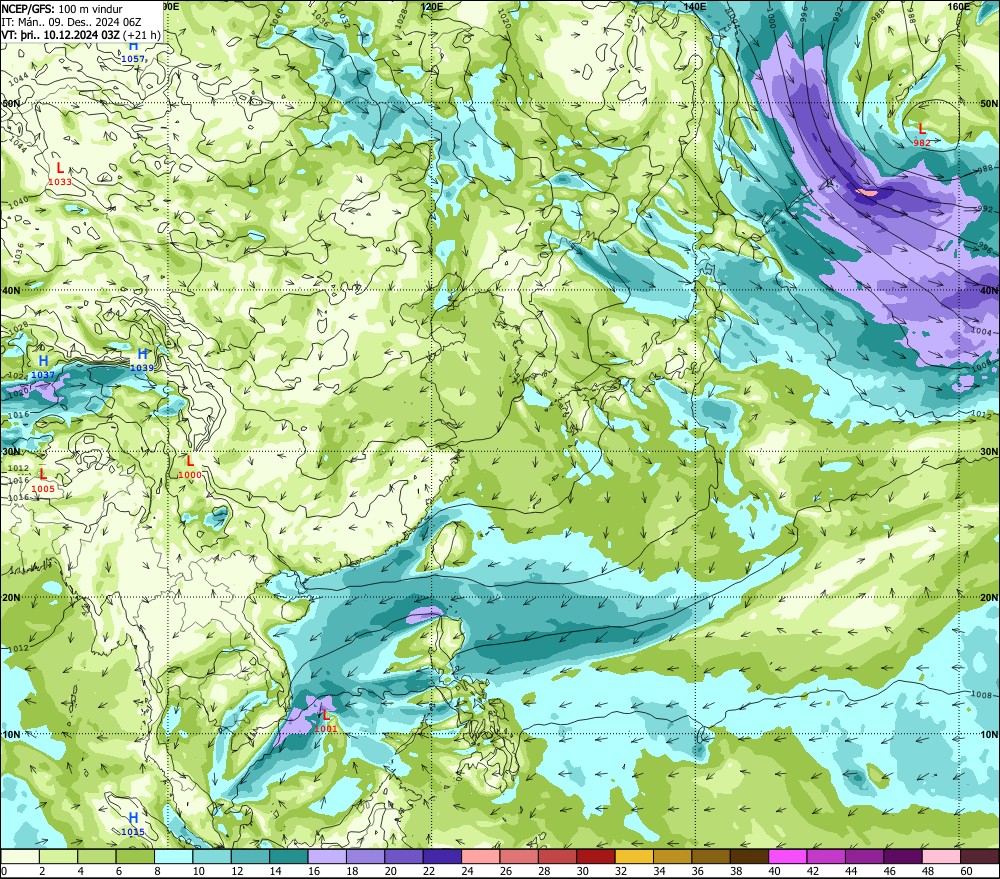This screenshot has width=1000, height=879.
Task: Select the green 6–8 legend swatch
Action: [x=135, y=856]
